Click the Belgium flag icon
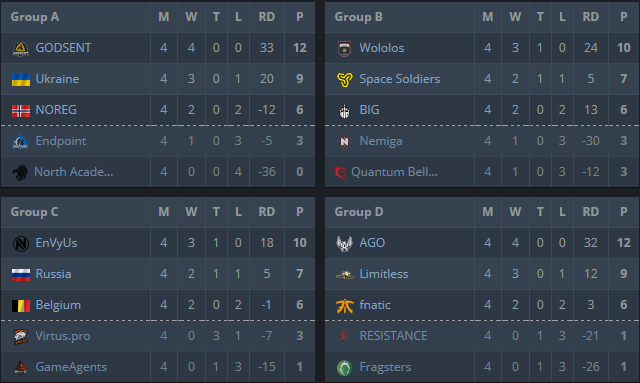 [x=21, y=305]
